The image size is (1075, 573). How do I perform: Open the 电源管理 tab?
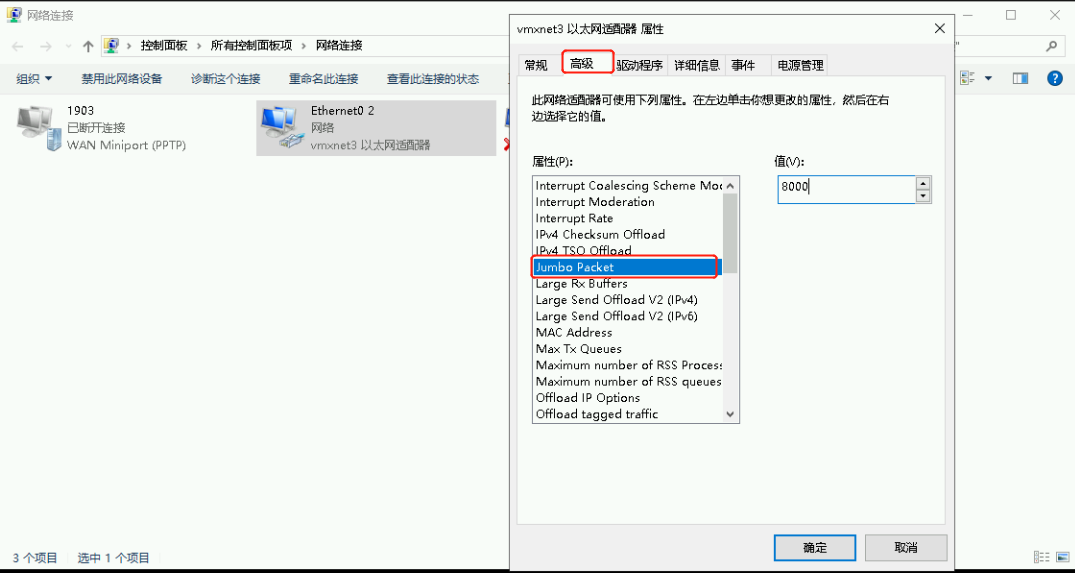point(799,65)
